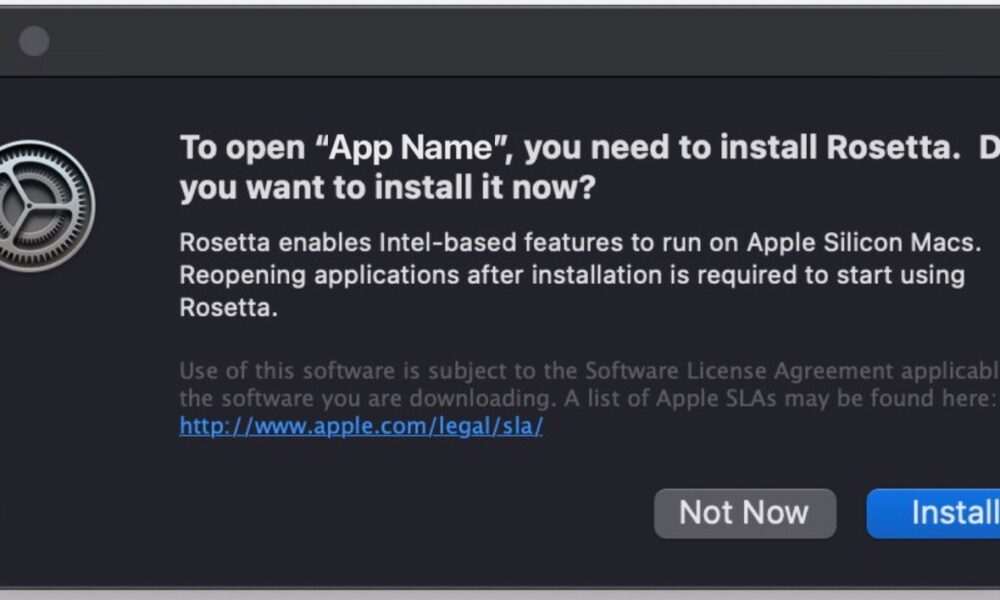Image resolution: width=1000 pixels, height=600 pixels.
Task: Dismiss the dialog with Not Now
Action: point(745,513)
